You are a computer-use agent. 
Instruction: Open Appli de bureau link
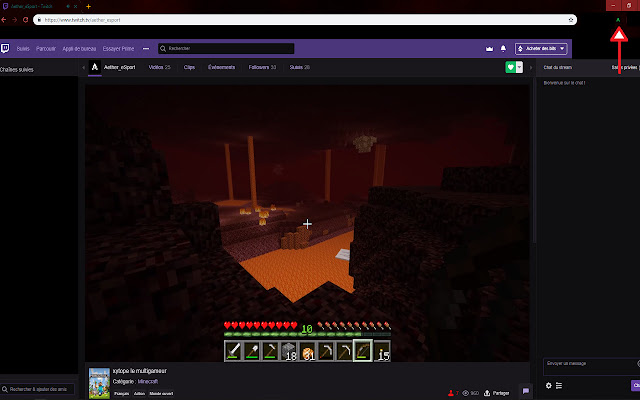(79, 49)
